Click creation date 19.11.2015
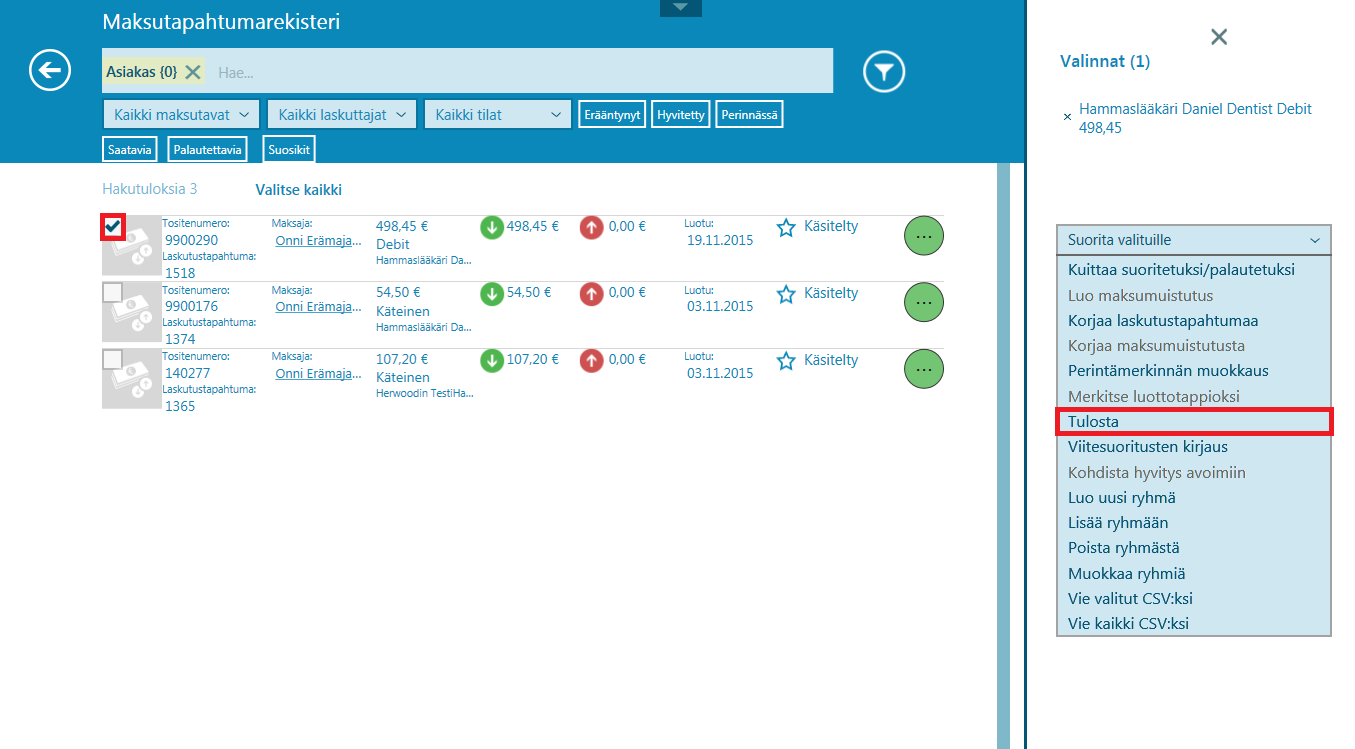The height and width of the screenshot is (749, 1355). pos(720,240)
